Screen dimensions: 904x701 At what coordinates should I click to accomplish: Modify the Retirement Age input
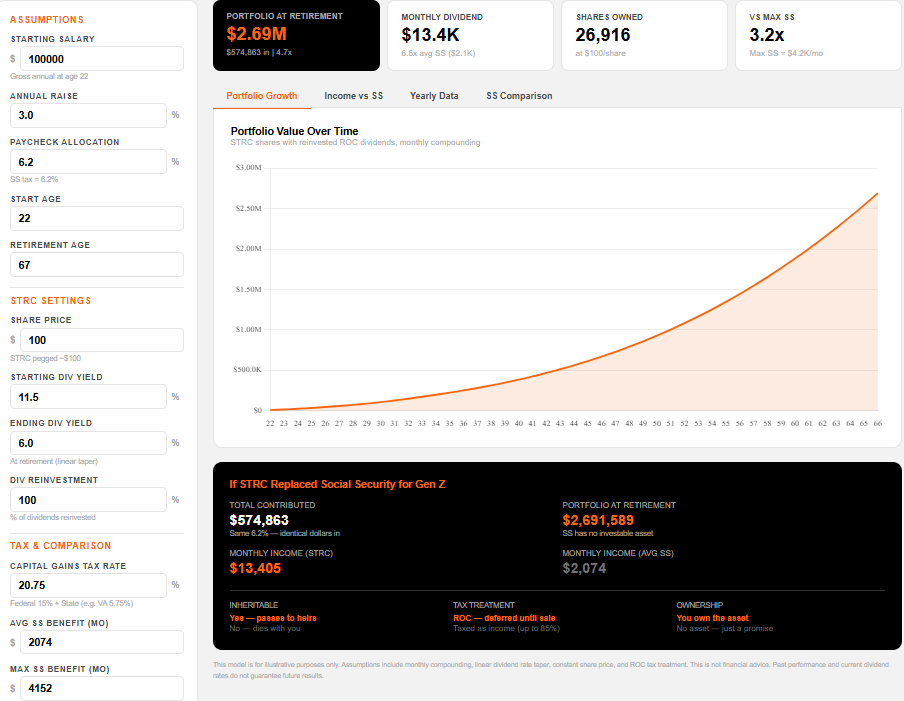pos(96,264)
